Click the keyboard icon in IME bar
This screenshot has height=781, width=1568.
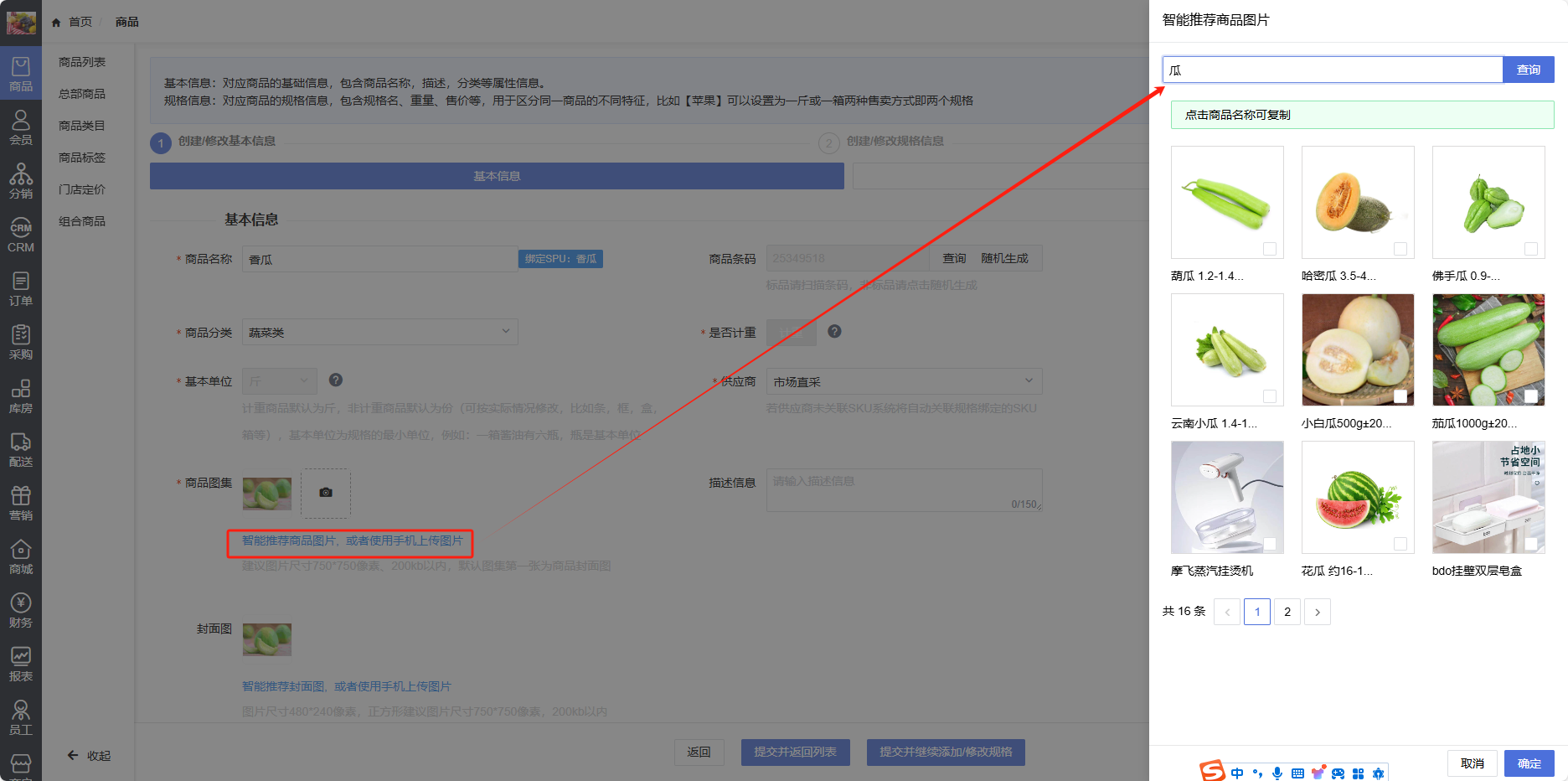(x=1297, y=773)
